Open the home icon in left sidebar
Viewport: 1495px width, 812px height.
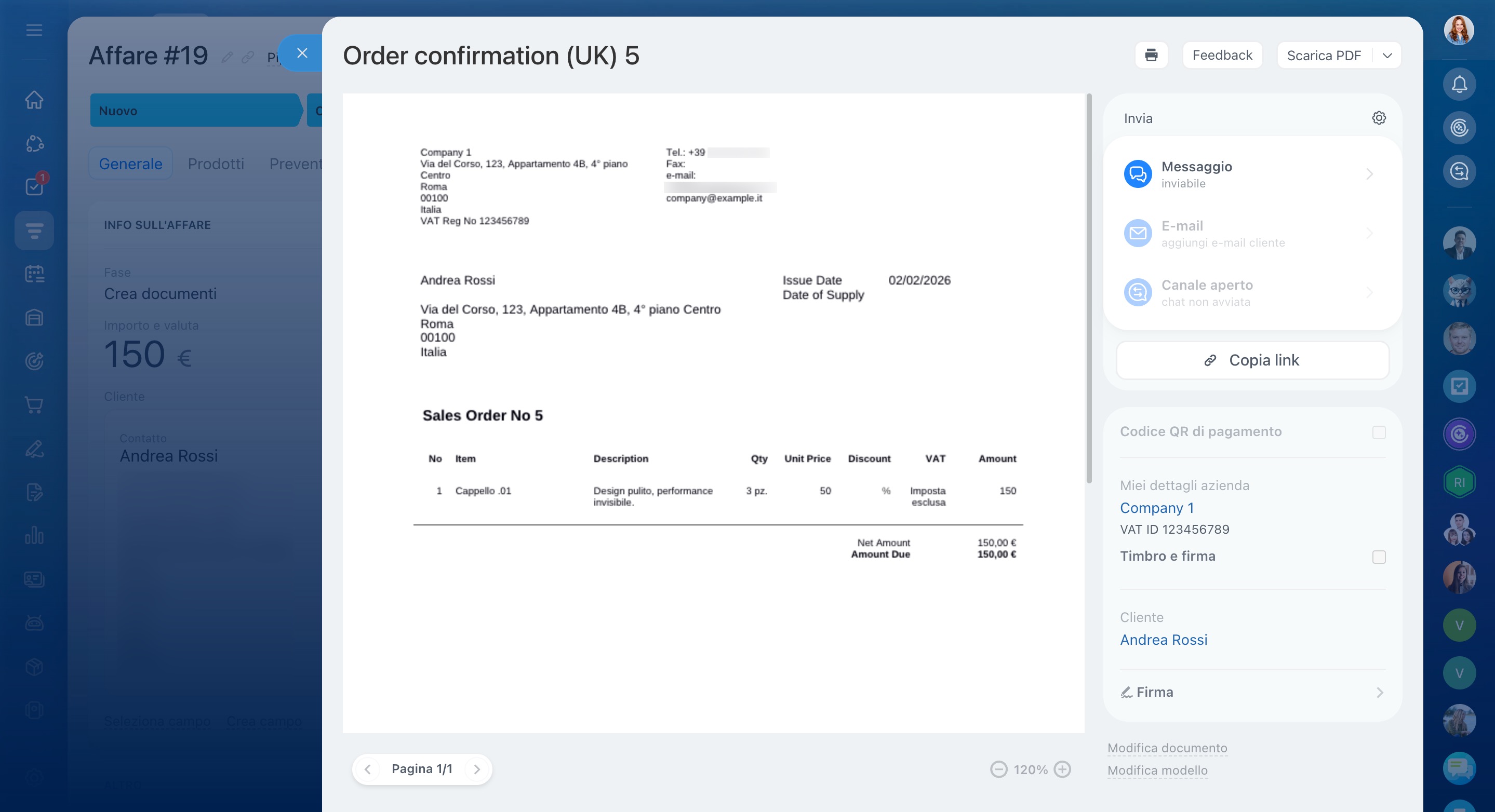coord(34,100)
